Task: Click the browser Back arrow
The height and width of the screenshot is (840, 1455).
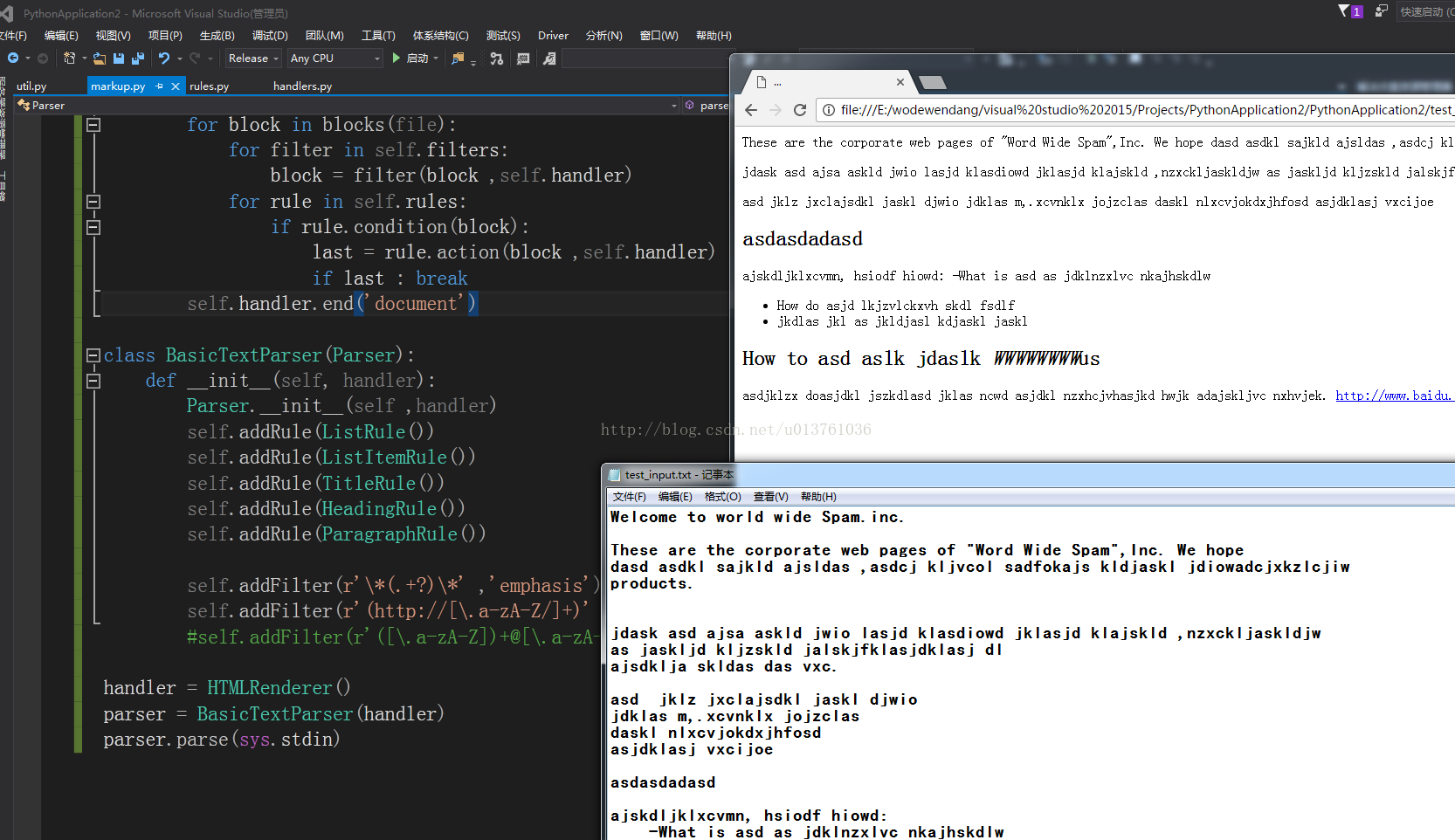Action: click(751, 110)
